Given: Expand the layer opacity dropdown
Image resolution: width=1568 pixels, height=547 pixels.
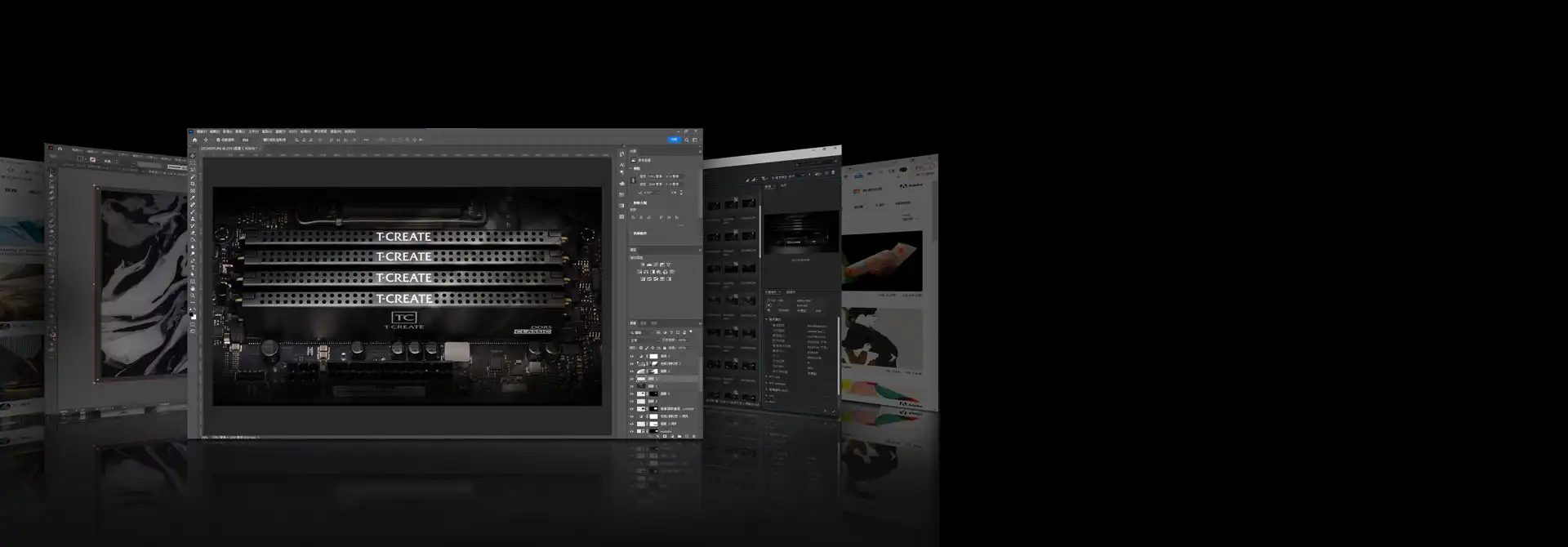Looking at the screenshot, I should click(682, 340).
